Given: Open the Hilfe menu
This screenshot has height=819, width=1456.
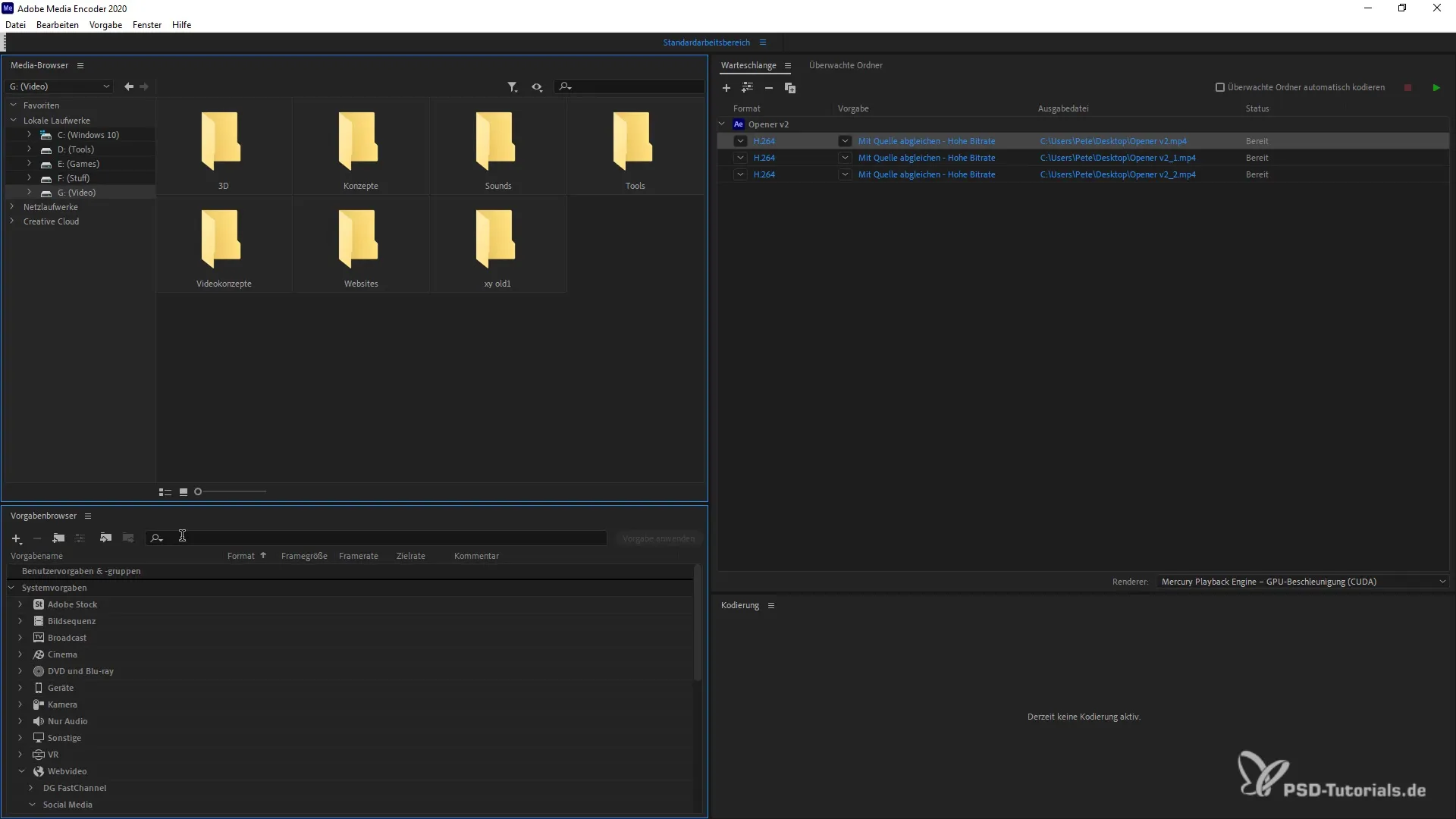Looking at the screenshot, I should 181,25.
